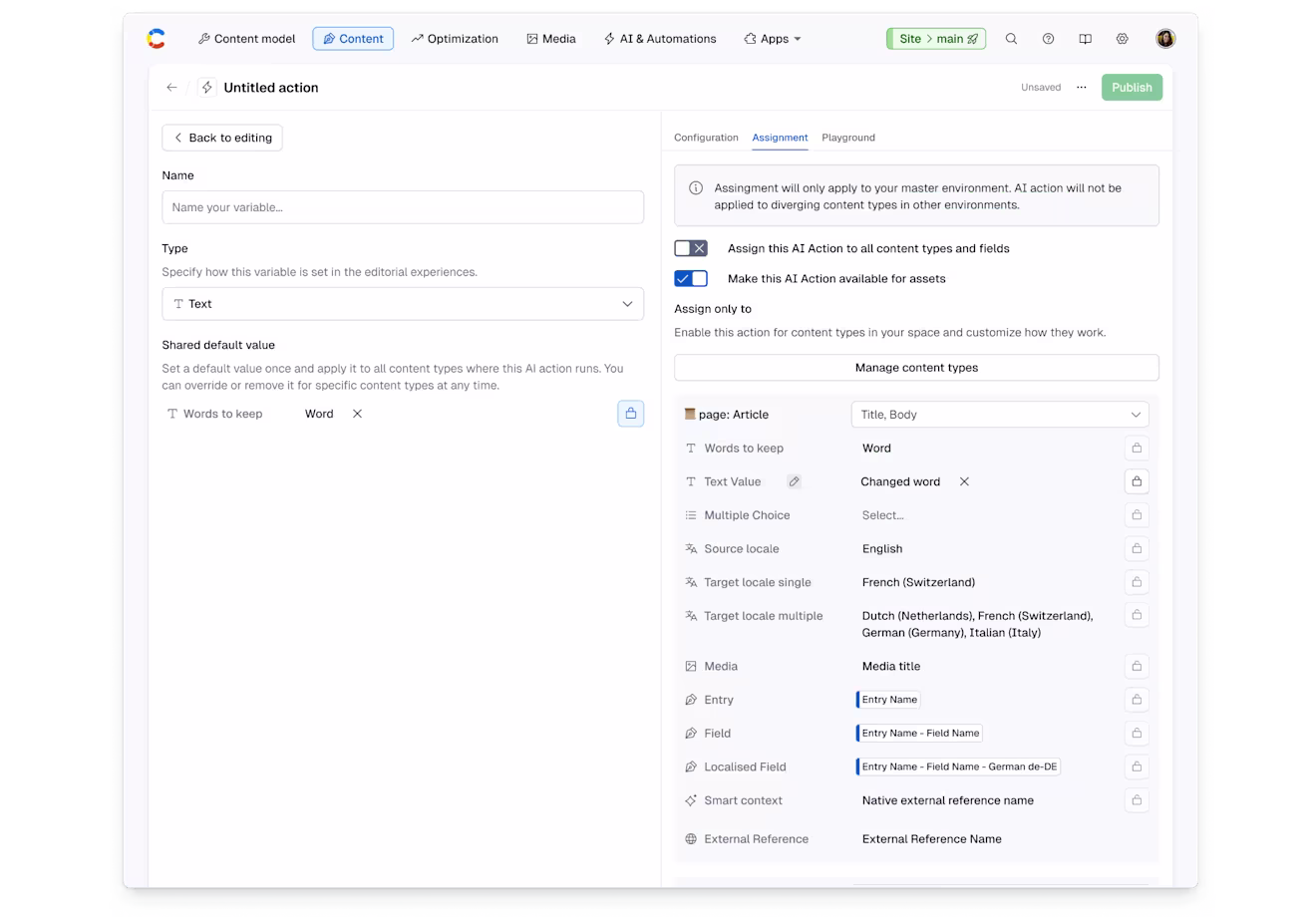1316x917 pixels.
Task: Click the Media title value
Action: tap(891, 666)
